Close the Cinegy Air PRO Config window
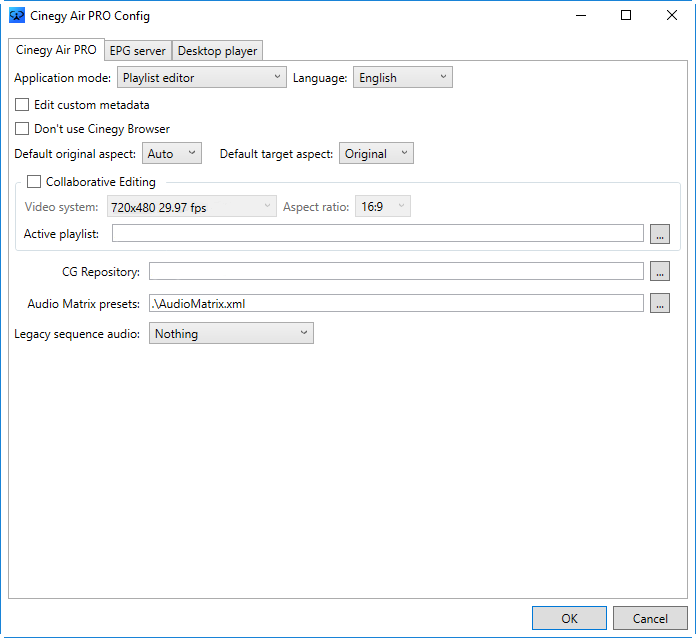696x638 pixels. click(x=672, y=16)
